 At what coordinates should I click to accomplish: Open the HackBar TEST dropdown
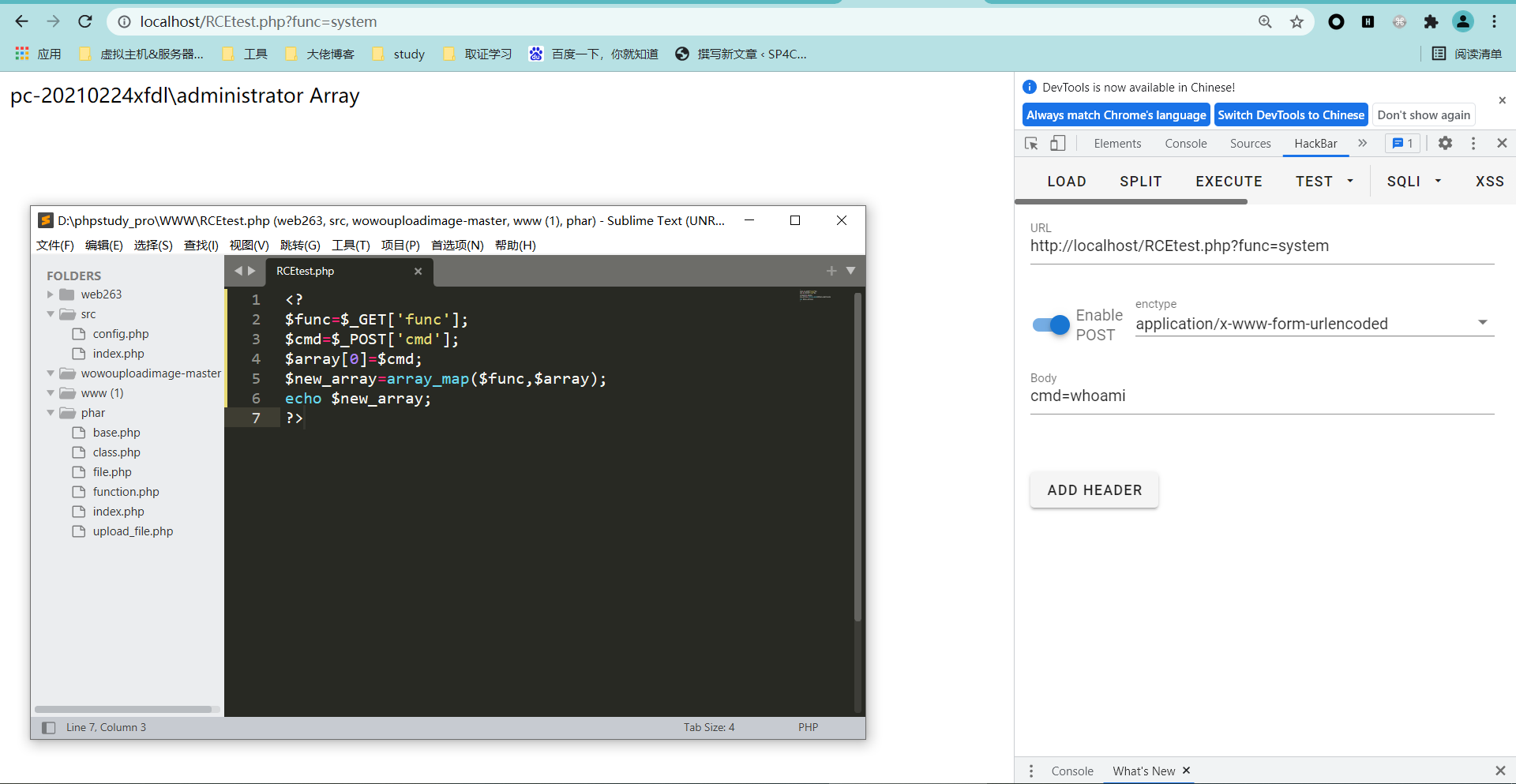tap(1324, 182)
